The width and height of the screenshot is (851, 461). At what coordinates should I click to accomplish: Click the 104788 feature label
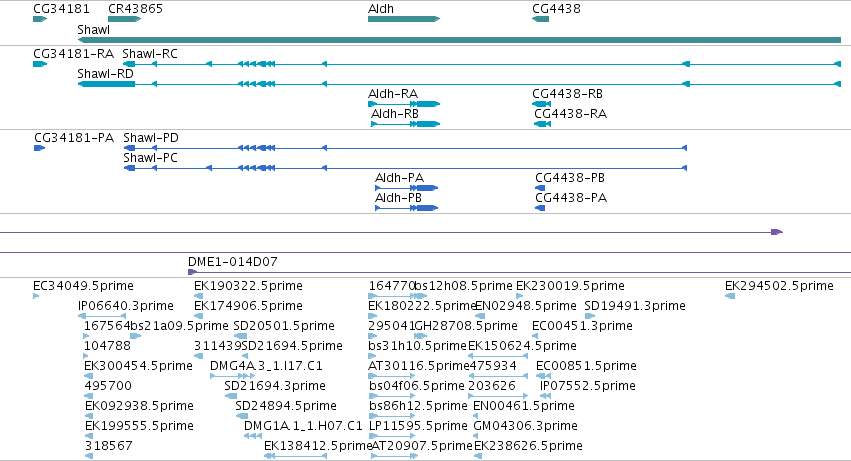click(107, 346)
